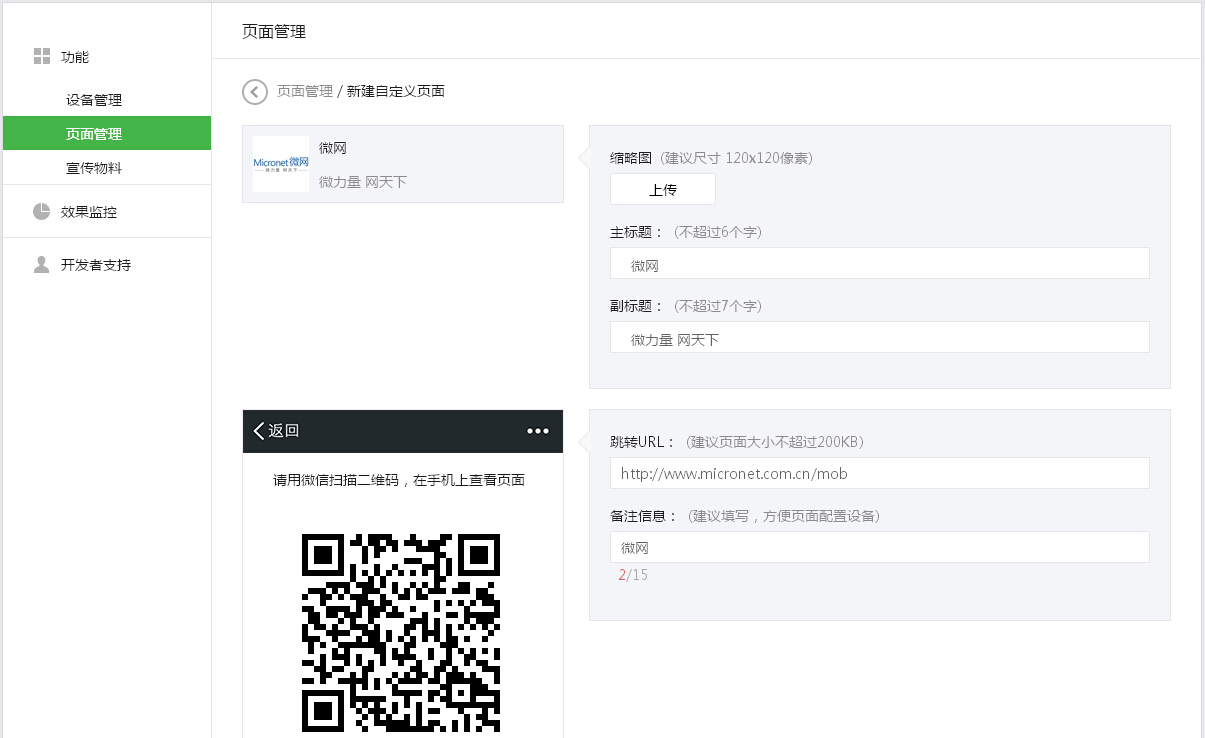
Task: Click the circular back arrow icon
Action: [x=255, y=92]
